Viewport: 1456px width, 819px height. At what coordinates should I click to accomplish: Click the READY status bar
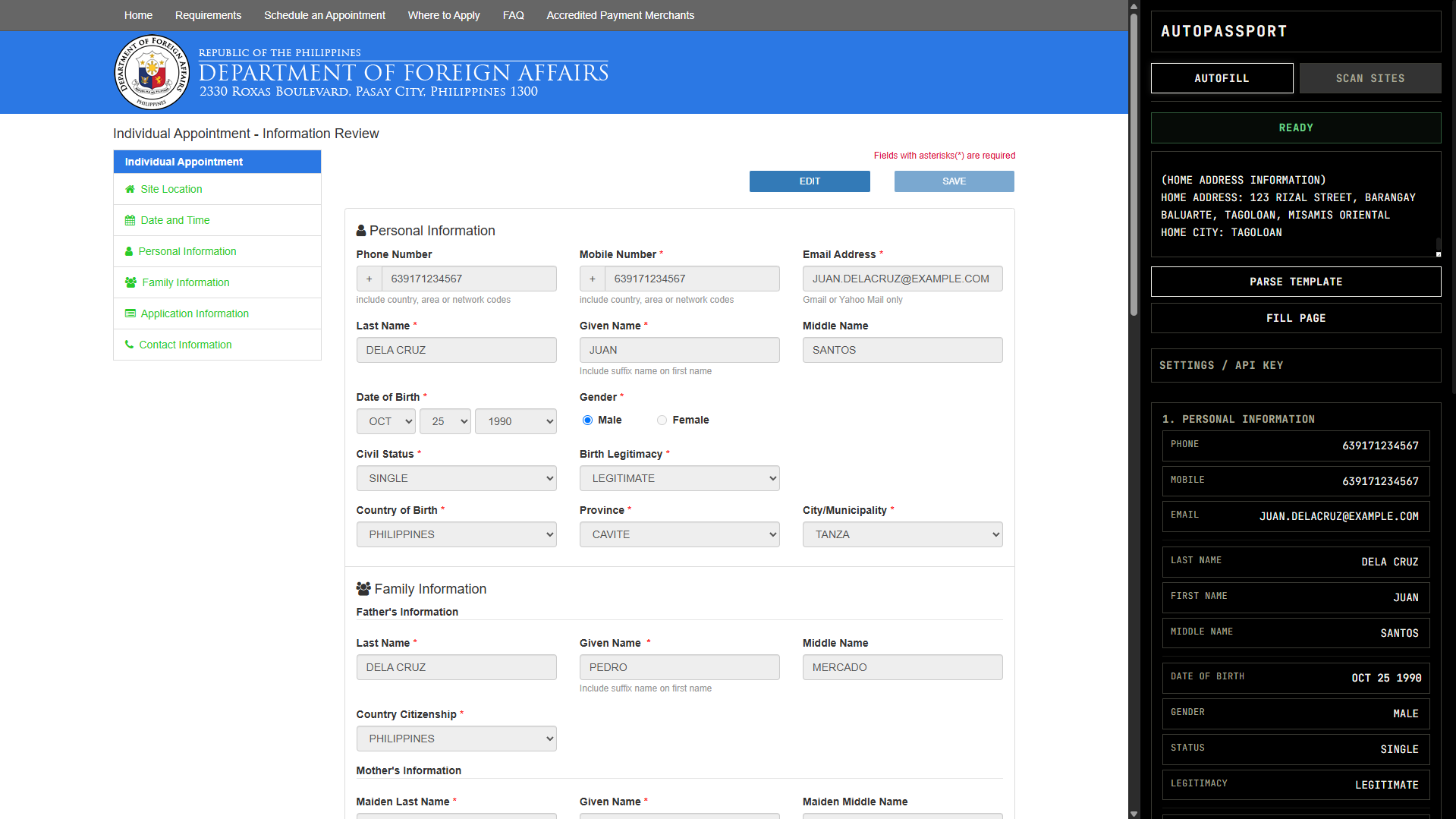tap(1296, 128)
